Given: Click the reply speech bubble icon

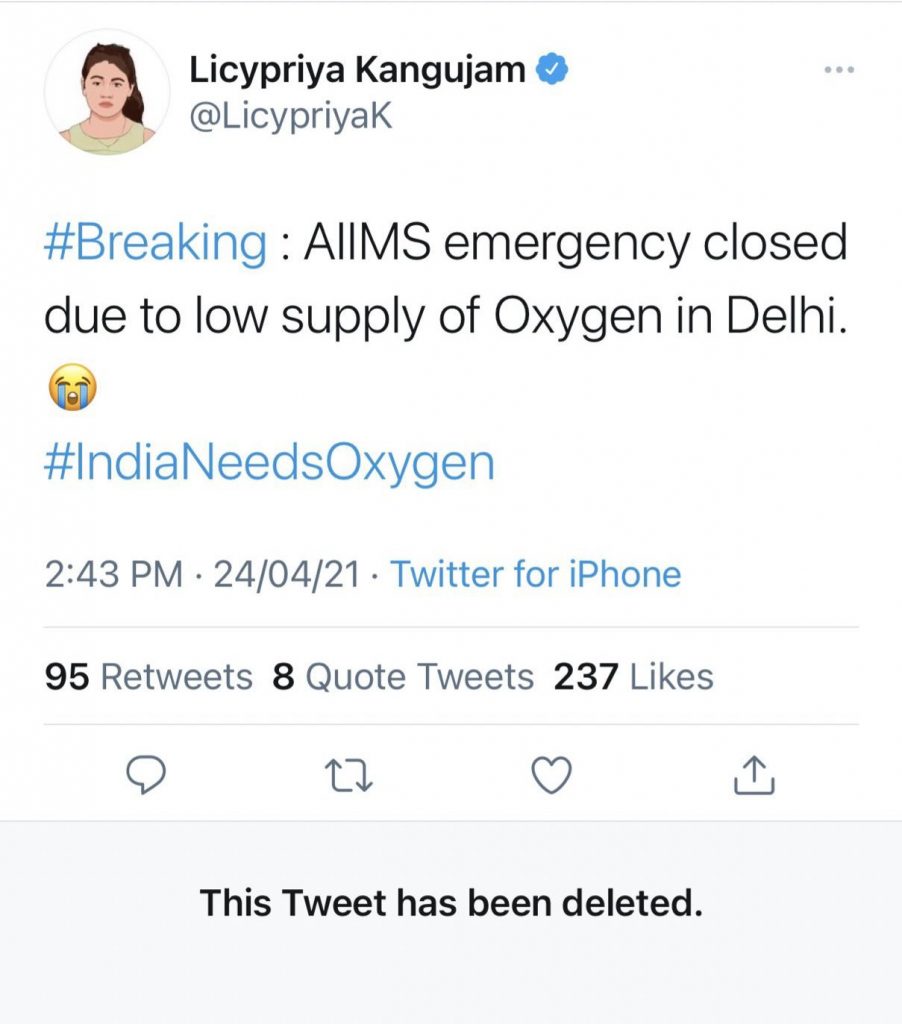Looking at the screenshot, I should click(146, 775).
